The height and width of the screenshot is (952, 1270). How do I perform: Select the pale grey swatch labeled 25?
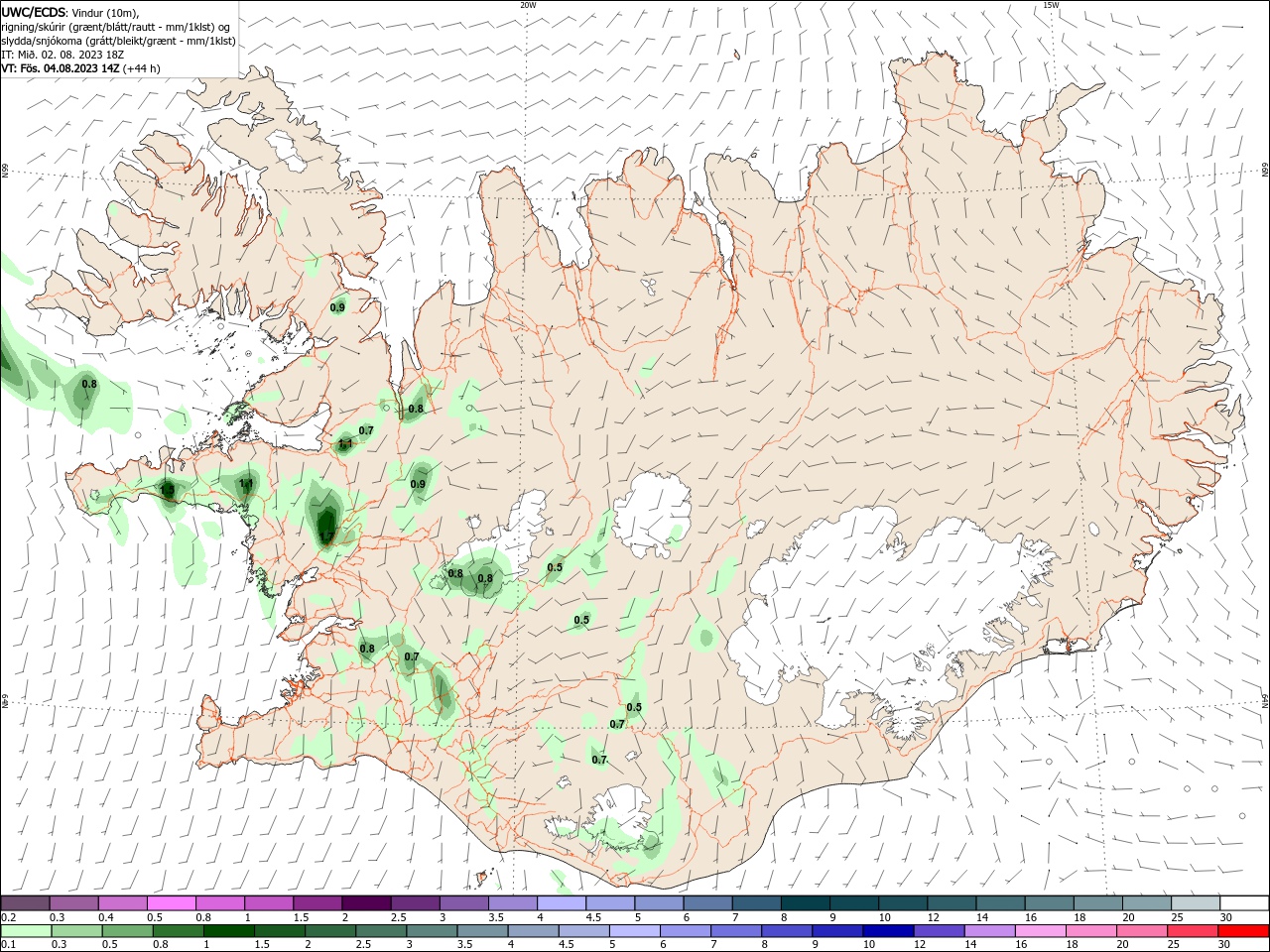pyautogui.click(x=1195, y=902)
